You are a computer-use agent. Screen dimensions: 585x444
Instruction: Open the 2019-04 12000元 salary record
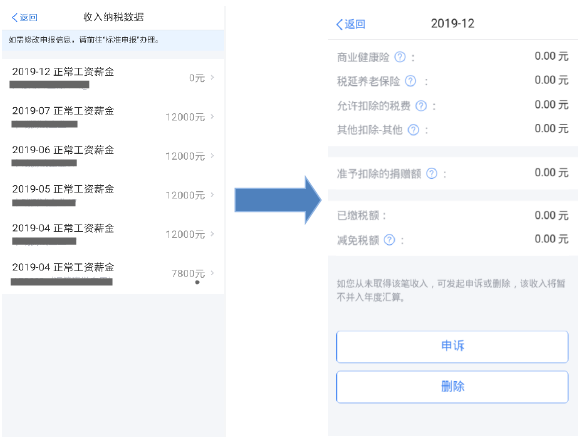click(x=113, y=235)
